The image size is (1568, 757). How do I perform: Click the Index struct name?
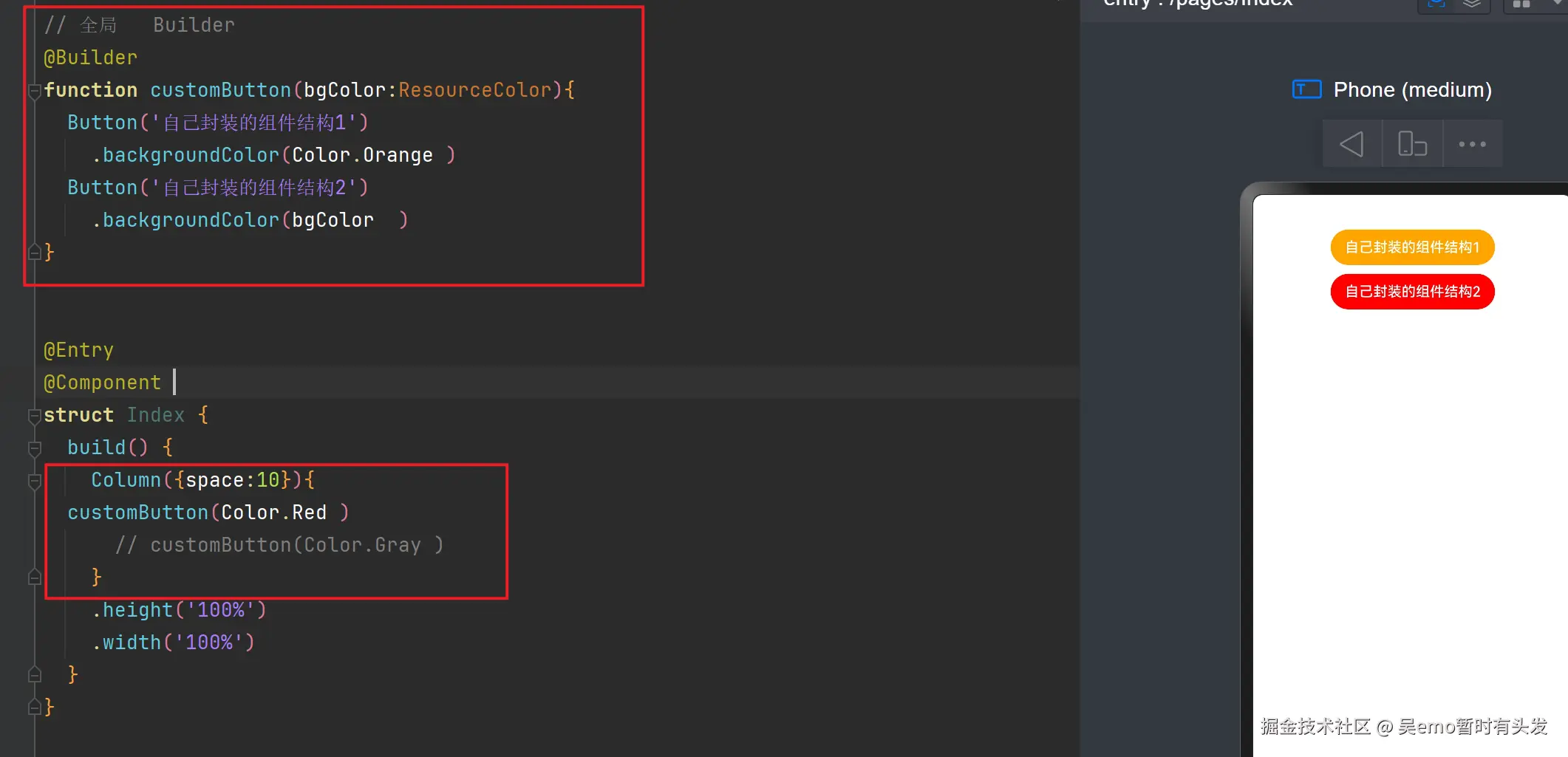155,415
